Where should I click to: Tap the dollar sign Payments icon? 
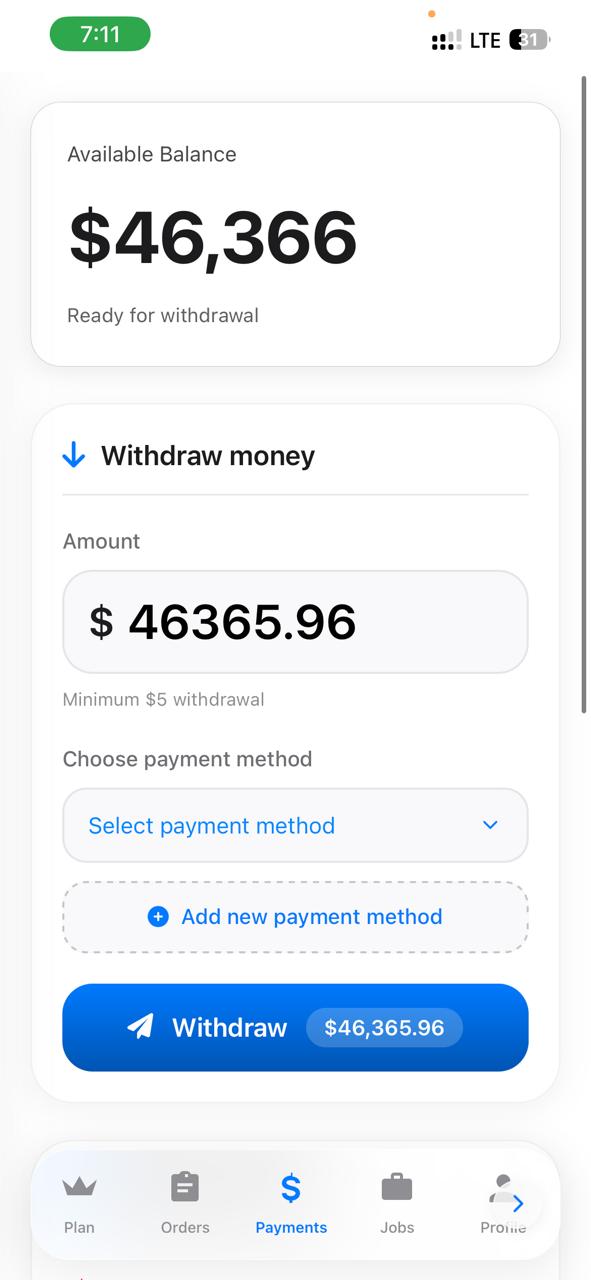(290, 1188)
